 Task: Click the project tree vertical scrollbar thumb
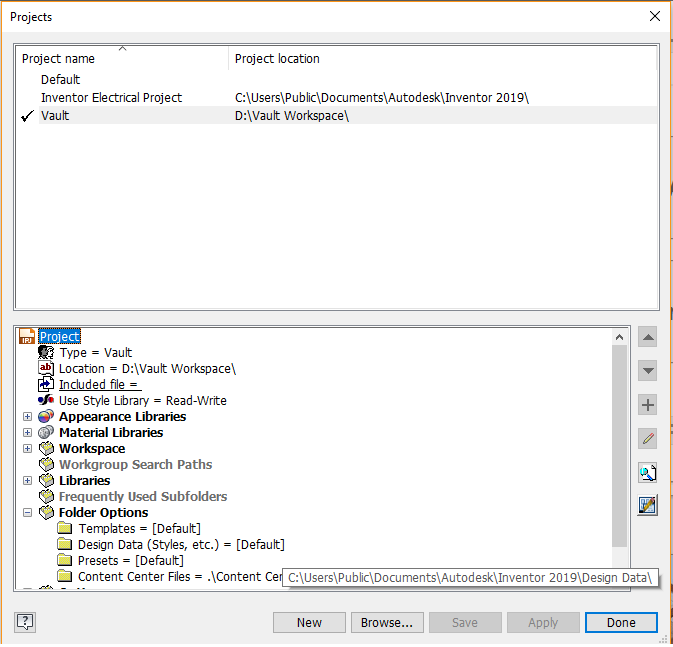[619, 446]
